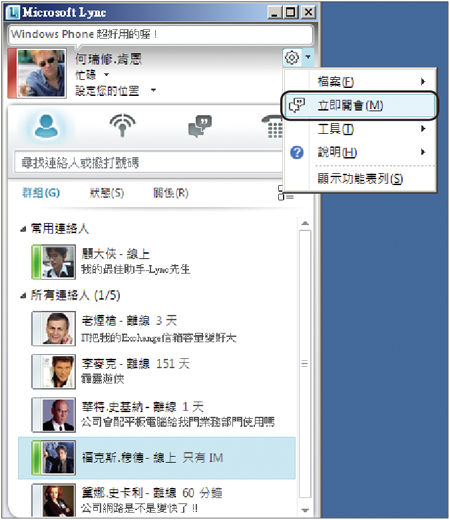Open the Phone dial pad icon
Viewport: 450px width, 520px height.
(x=272, y=126)
